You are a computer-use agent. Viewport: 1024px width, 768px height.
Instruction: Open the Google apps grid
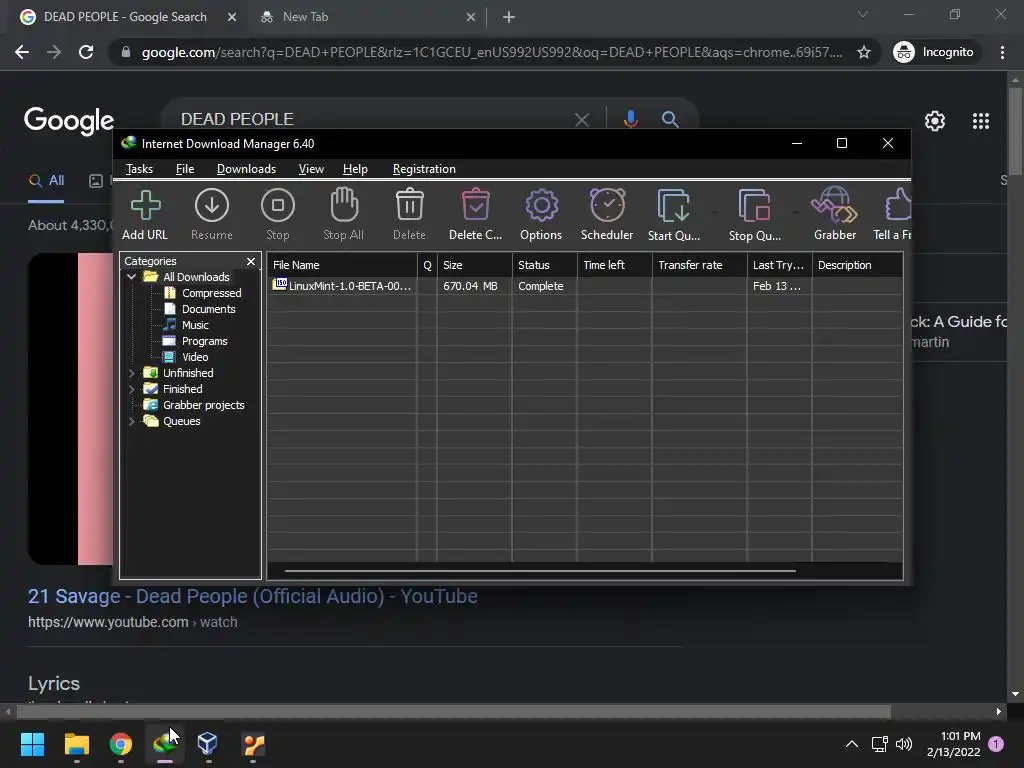(x=981, y=121)
